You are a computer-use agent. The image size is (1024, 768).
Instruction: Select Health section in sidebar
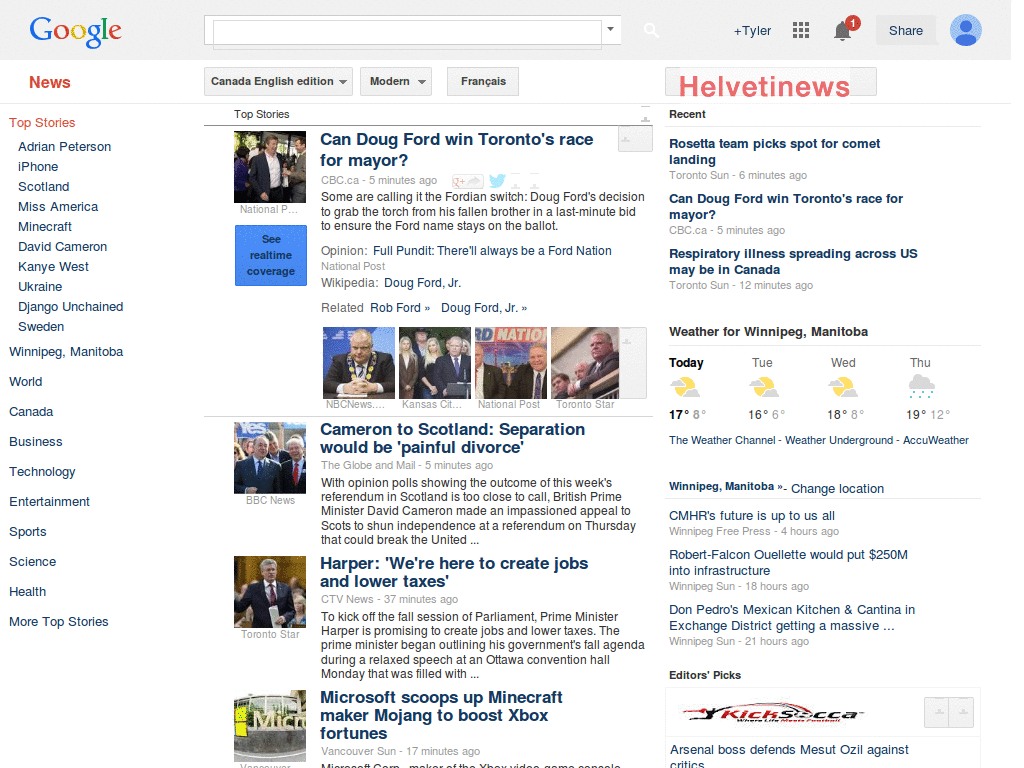(27, 592)
